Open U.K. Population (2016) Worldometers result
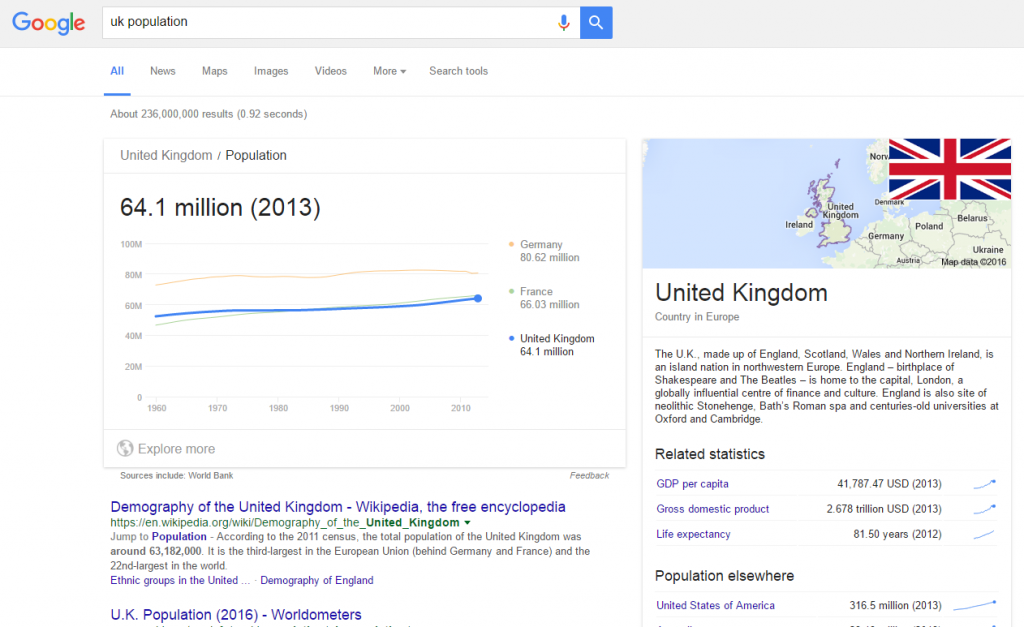Image resolution: width=1024 pixels, height=627 pixels. click(236, 615)
